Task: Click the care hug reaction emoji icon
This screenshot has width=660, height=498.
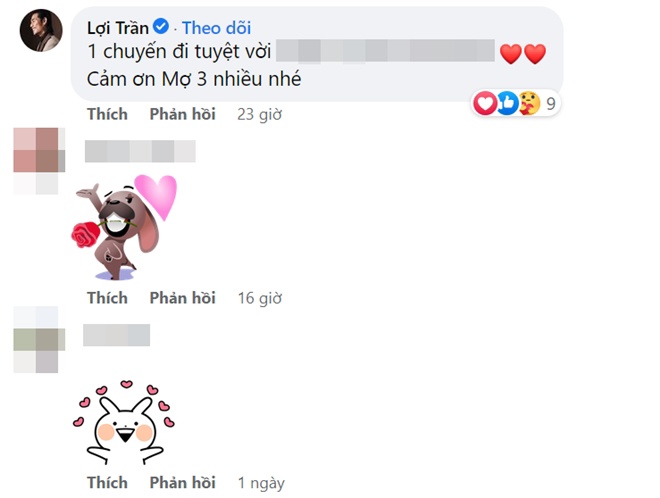Action: 530,103
